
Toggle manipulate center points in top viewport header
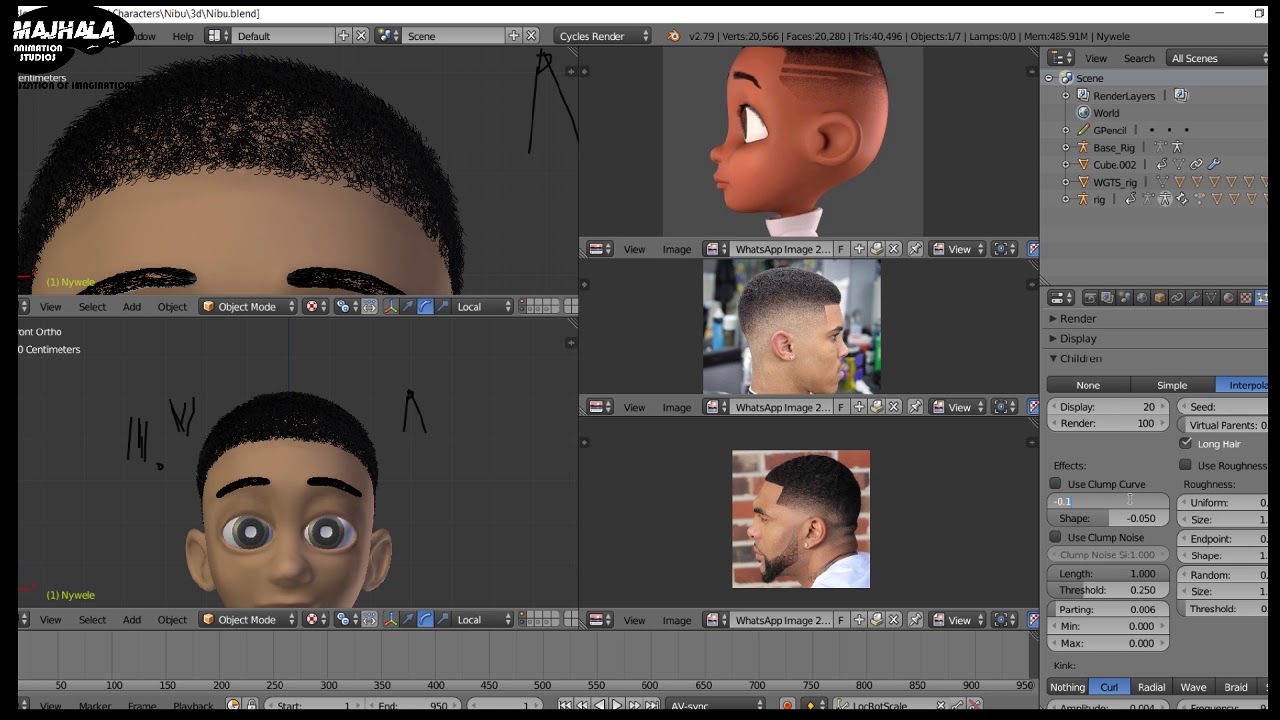[x=369, y=307]
